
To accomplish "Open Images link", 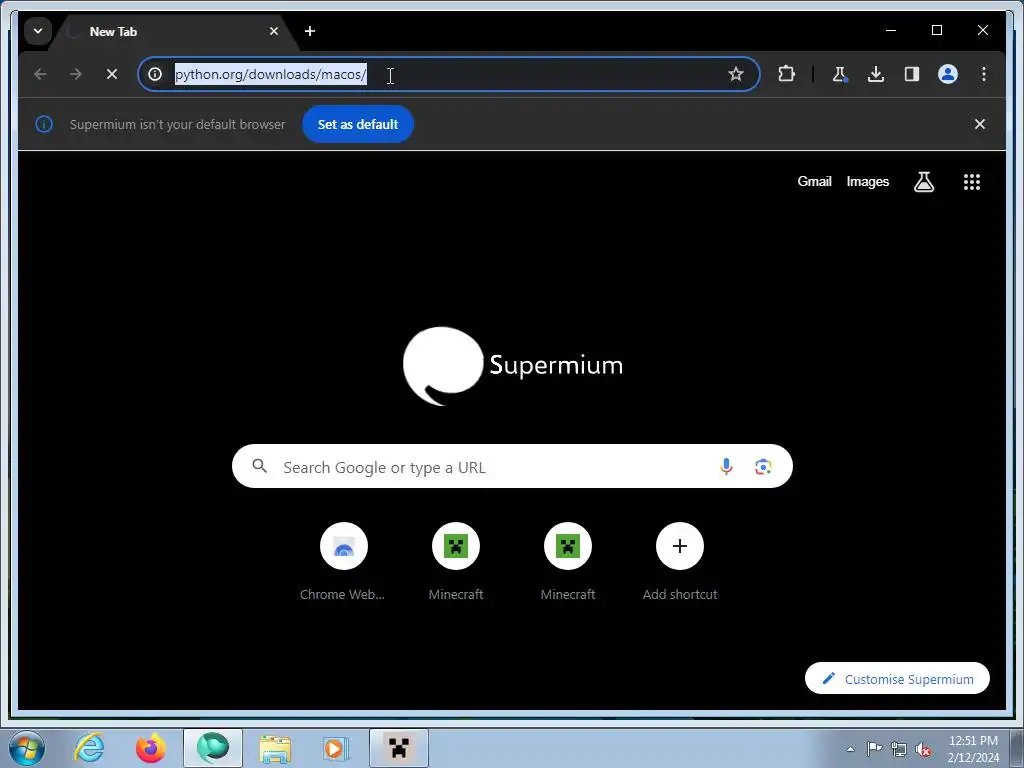I will pyautogui.click(x=867, y=182).
